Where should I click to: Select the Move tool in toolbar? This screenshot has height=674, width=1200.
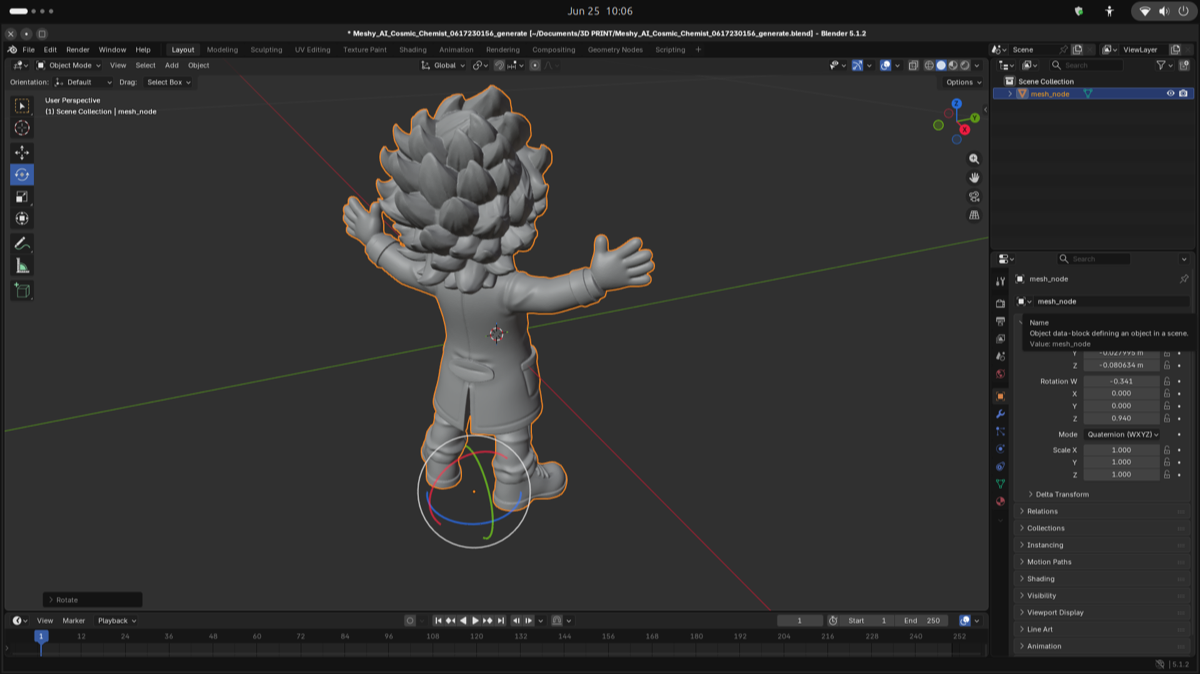click(x=22, y=152)
